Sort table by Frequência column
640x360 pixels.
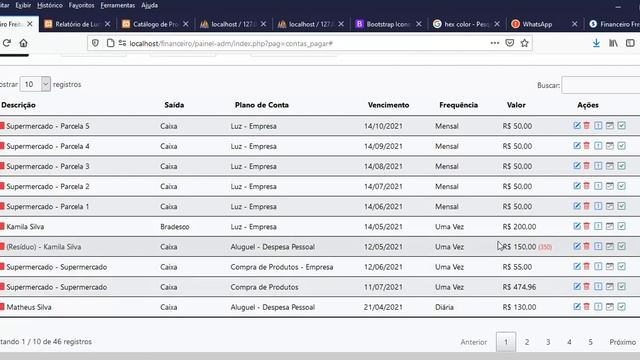coord(458,105)
